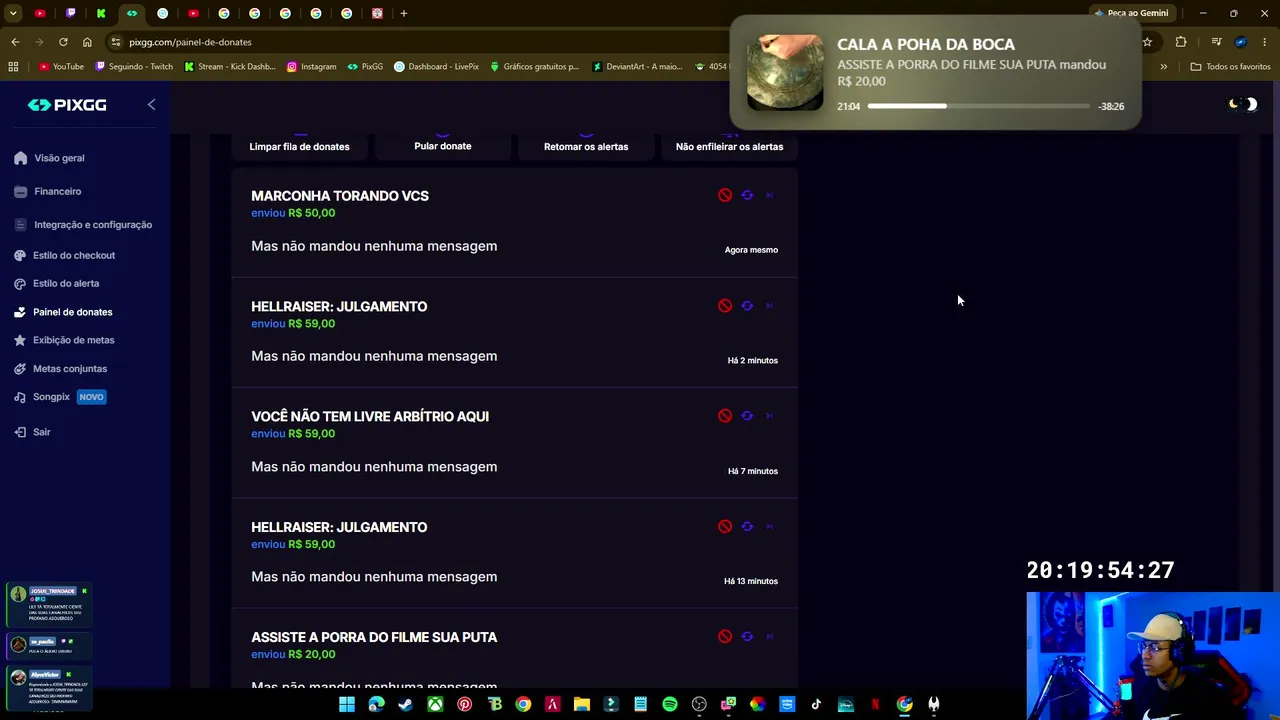Open Songpix in the sidebar

60,397
